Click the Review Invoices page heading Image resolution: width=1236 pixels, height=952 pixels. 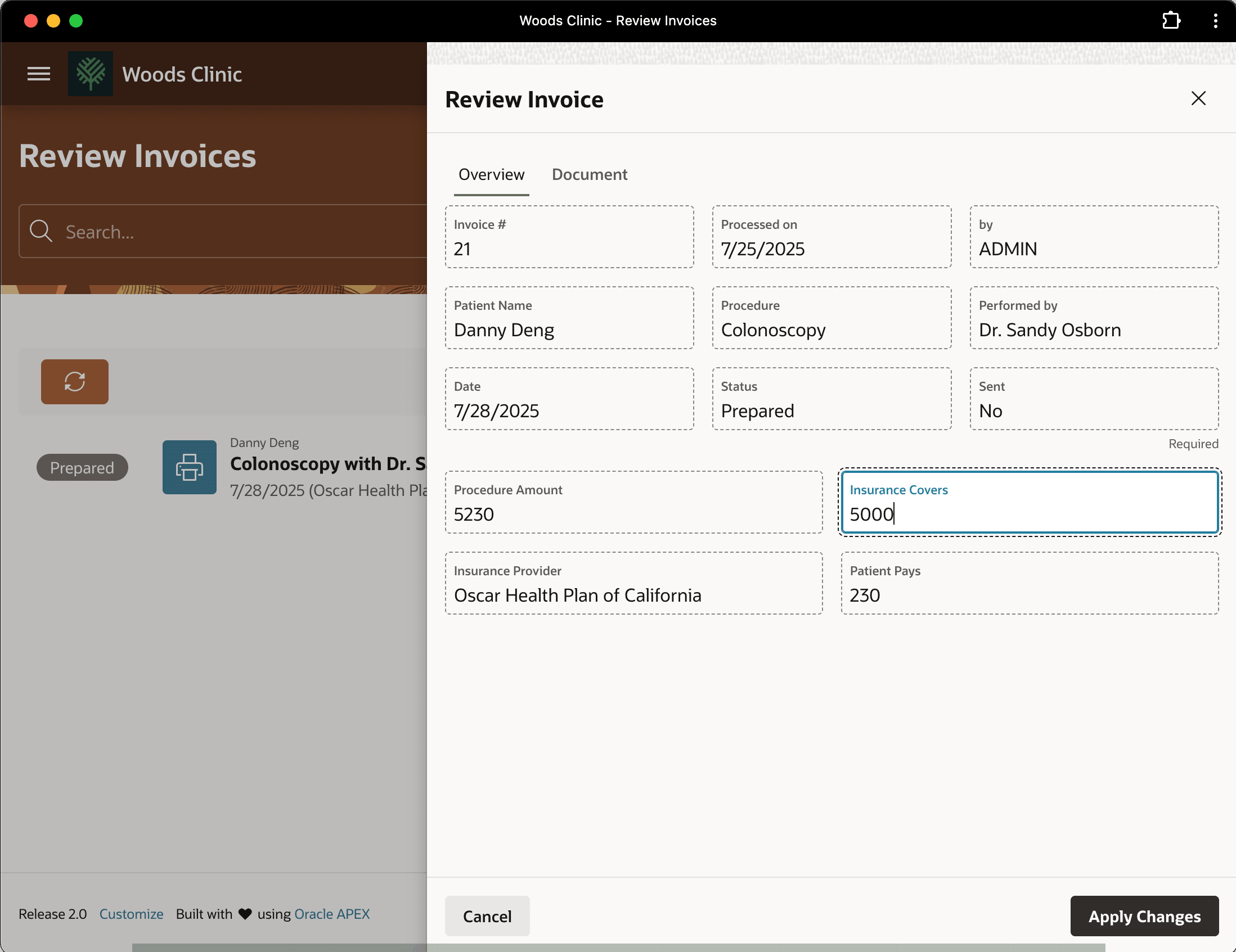pyautogui.click(x=137, y=156)
